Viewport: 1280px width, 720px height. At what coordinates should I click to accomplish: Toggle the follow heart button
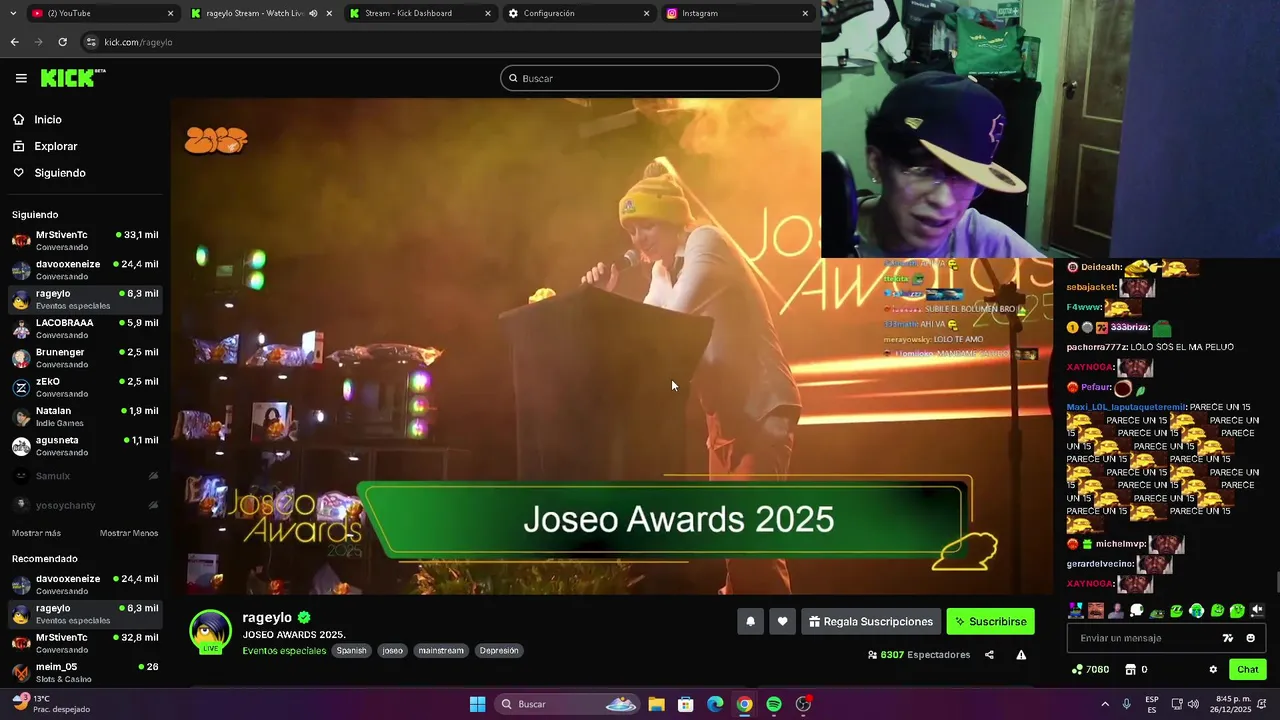click(x=782, y=621)
